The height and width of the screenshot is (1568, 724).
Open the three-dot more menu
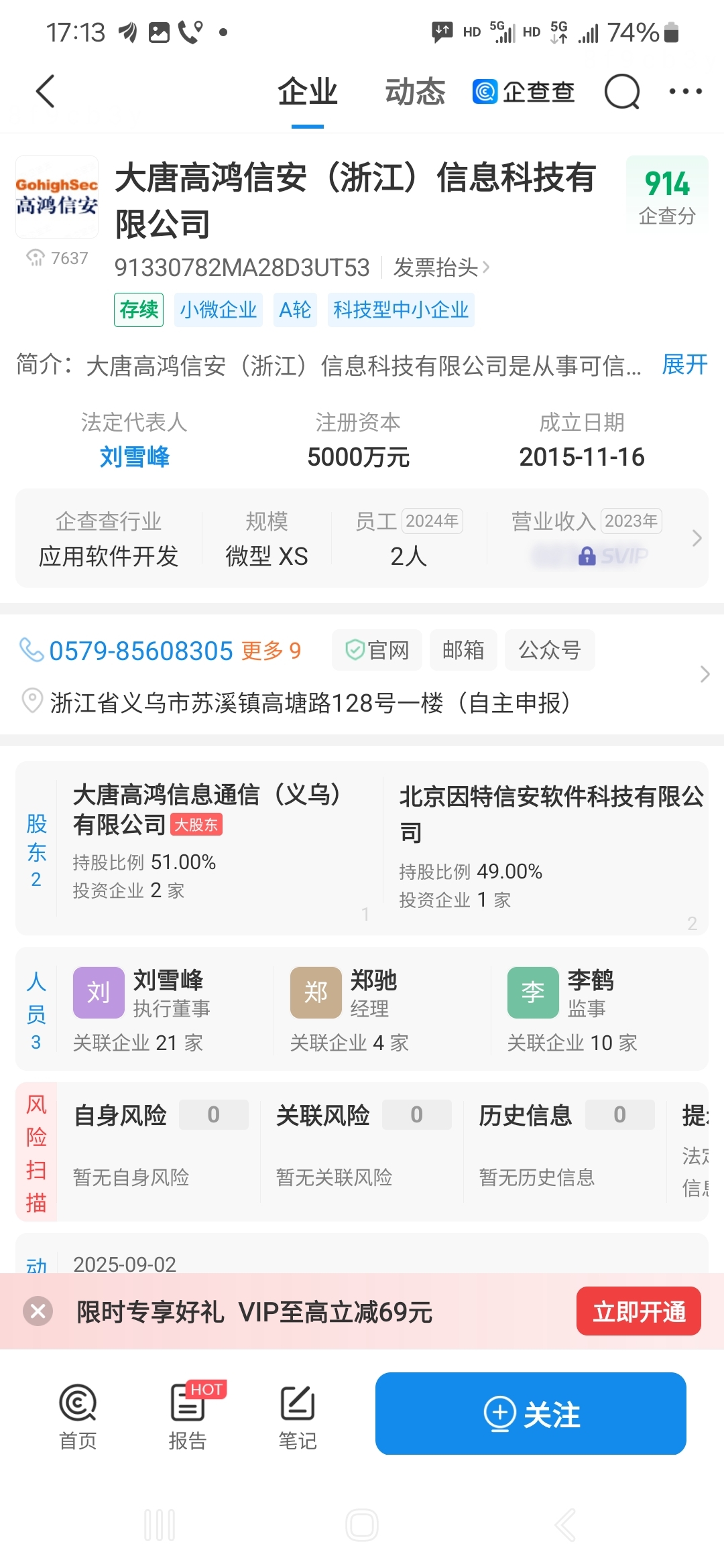point(685,91)
